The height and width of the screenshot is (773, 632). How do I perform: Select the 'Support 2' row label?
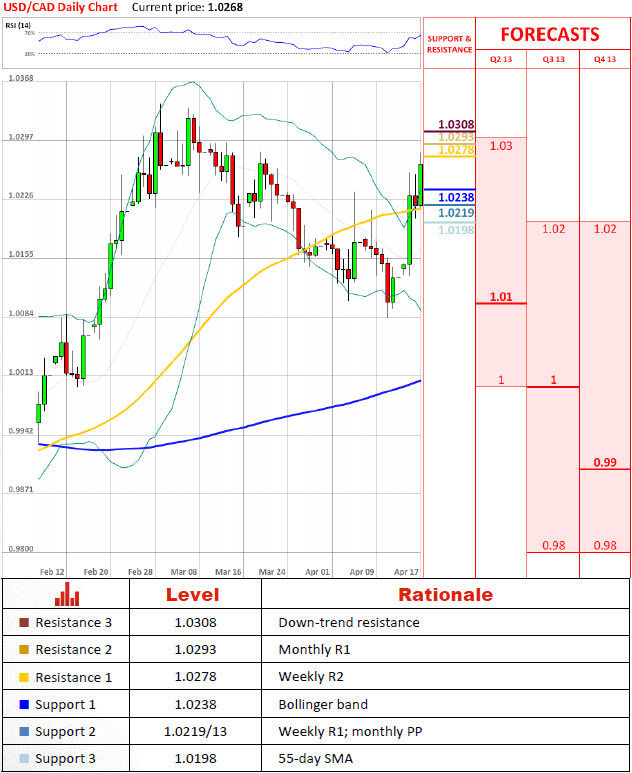coord(65,732)
